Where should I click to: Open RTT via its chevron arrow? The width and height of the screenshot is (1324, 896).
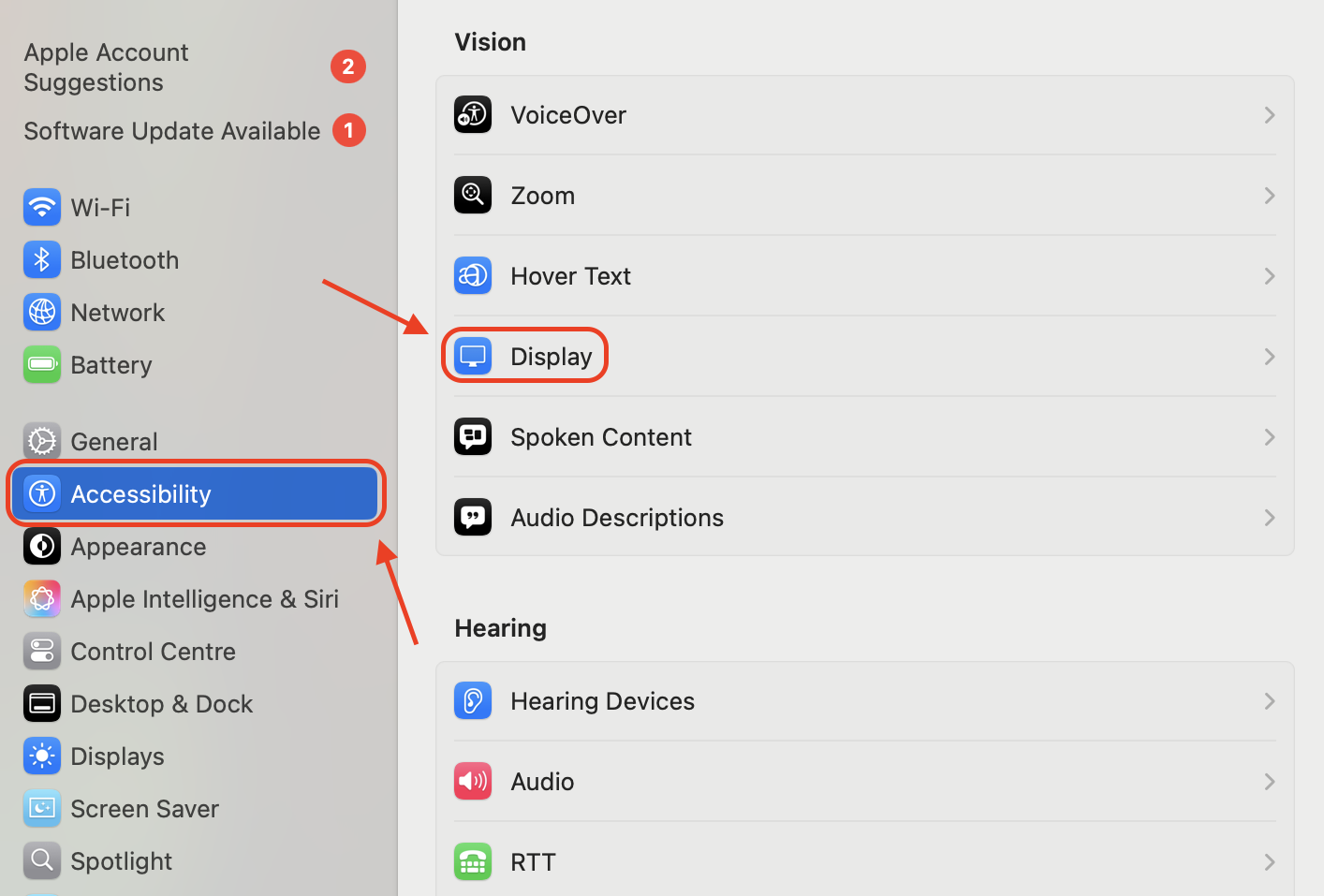coord(1270,861)
